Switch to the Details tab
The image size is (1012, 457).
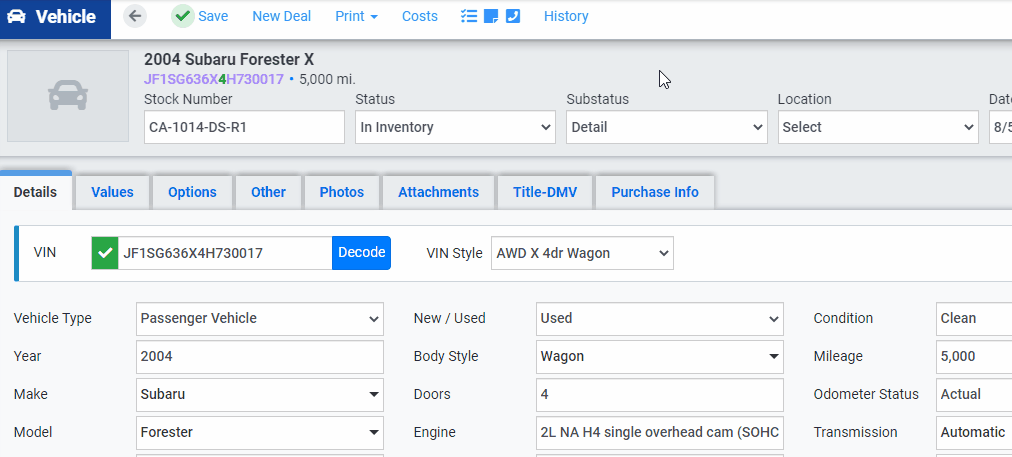click(x=35, y=192)
